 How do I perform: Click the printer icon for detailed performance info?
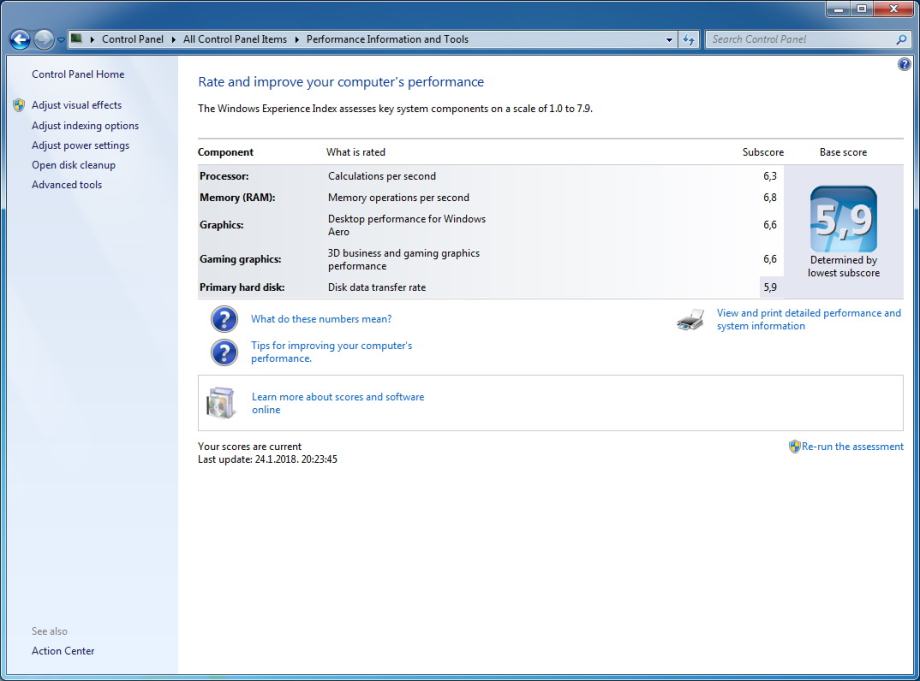tap(690, 320)
